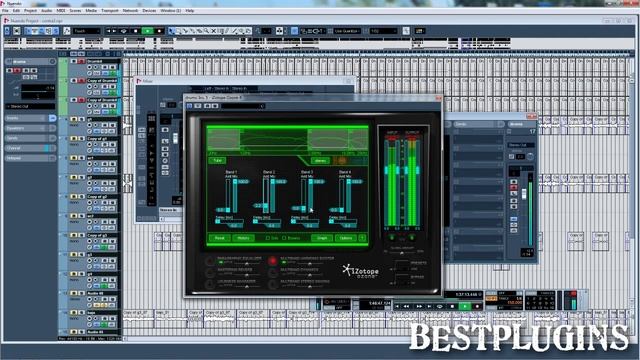Click the Reset button in Ozone
The width and height of the screenshot is (640, 360).
coord(219,238)
